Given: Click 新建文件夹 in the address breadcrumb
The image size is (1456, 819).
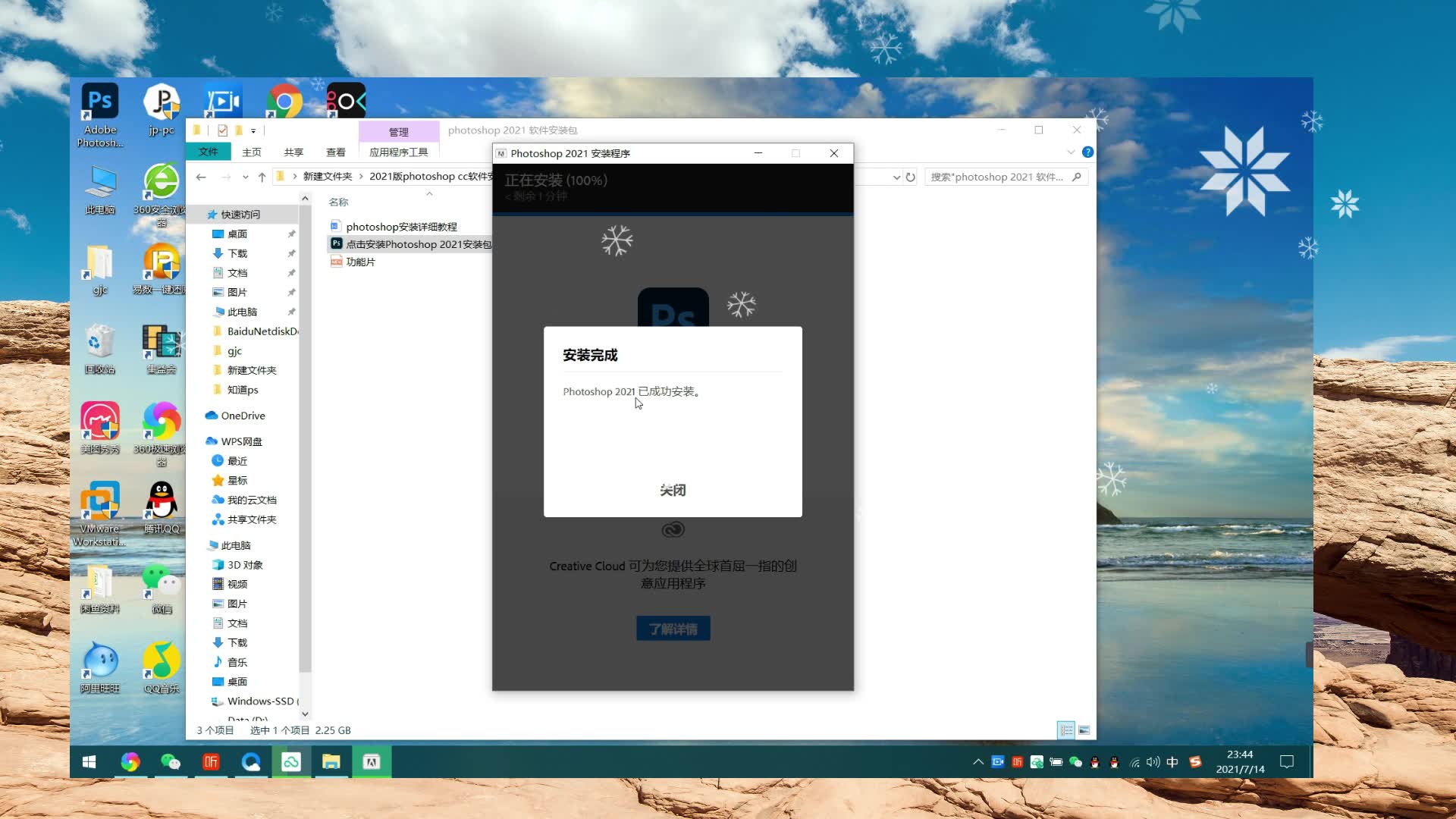Looking at the screenshot, I should point(328,177).
